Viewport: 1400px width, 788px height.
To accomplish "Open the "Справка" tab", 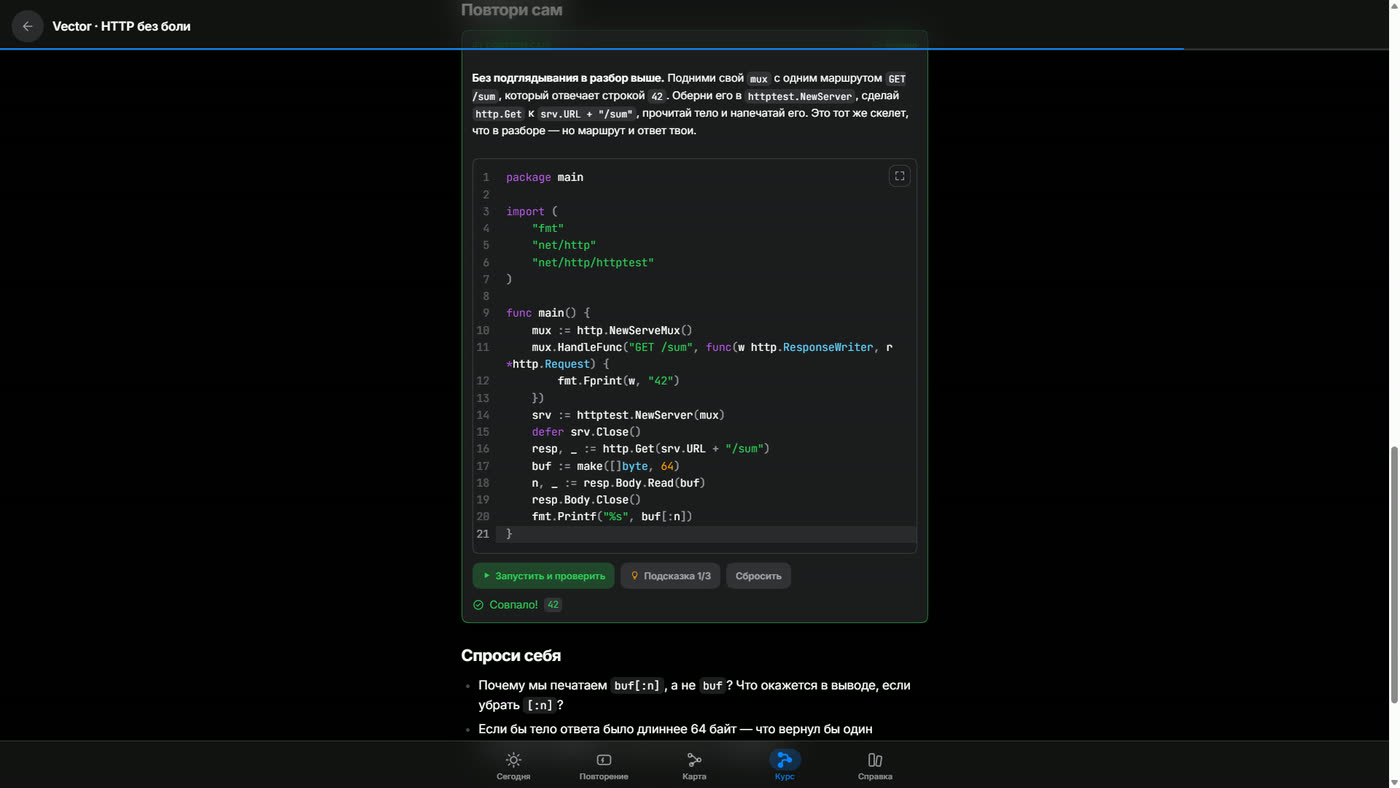I will point(875,766).
